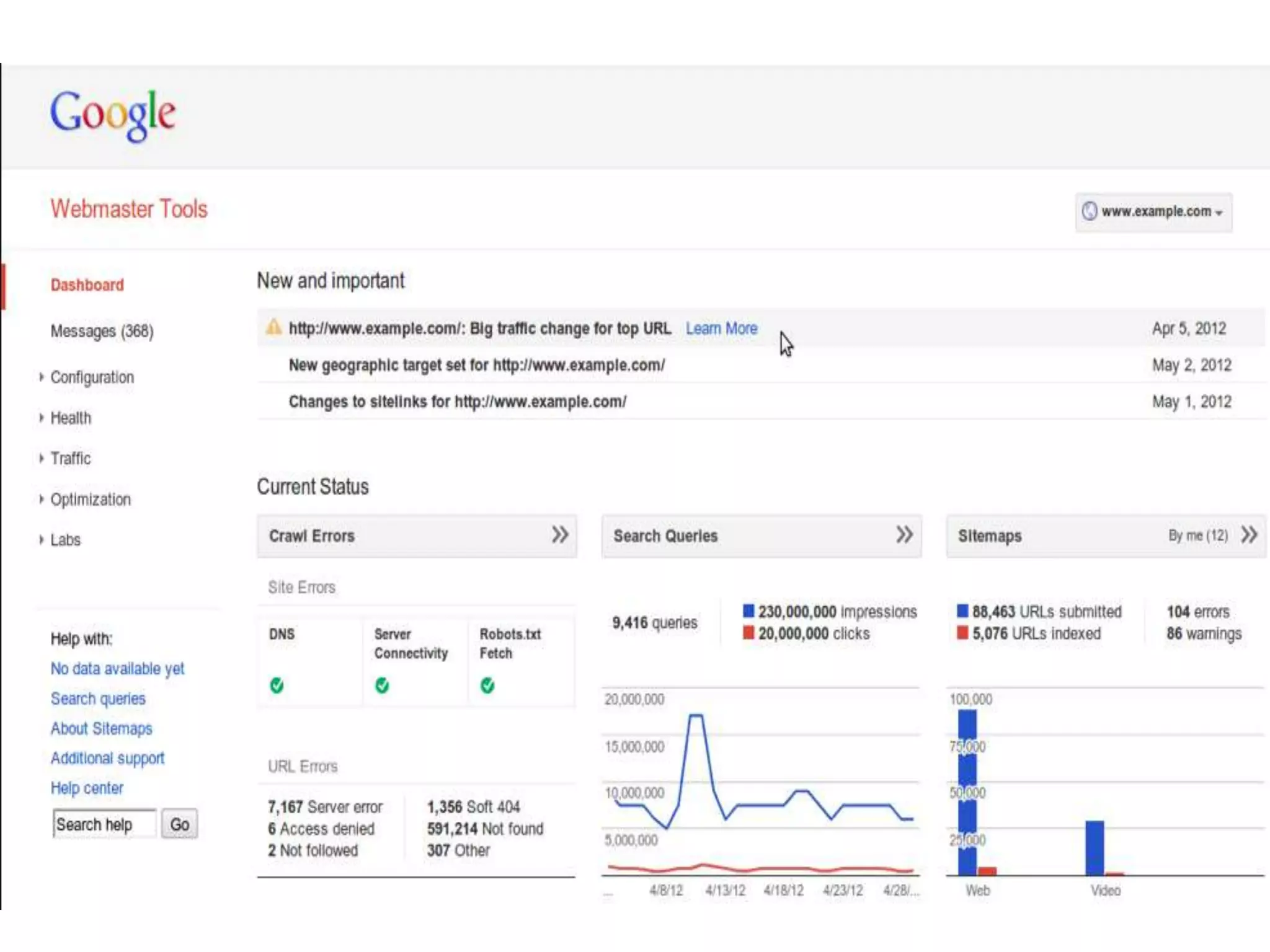The width and height of the screenshot is (1270, 952).
Task: Expand the Health sidebar section
Action: [x=71, y=418]
